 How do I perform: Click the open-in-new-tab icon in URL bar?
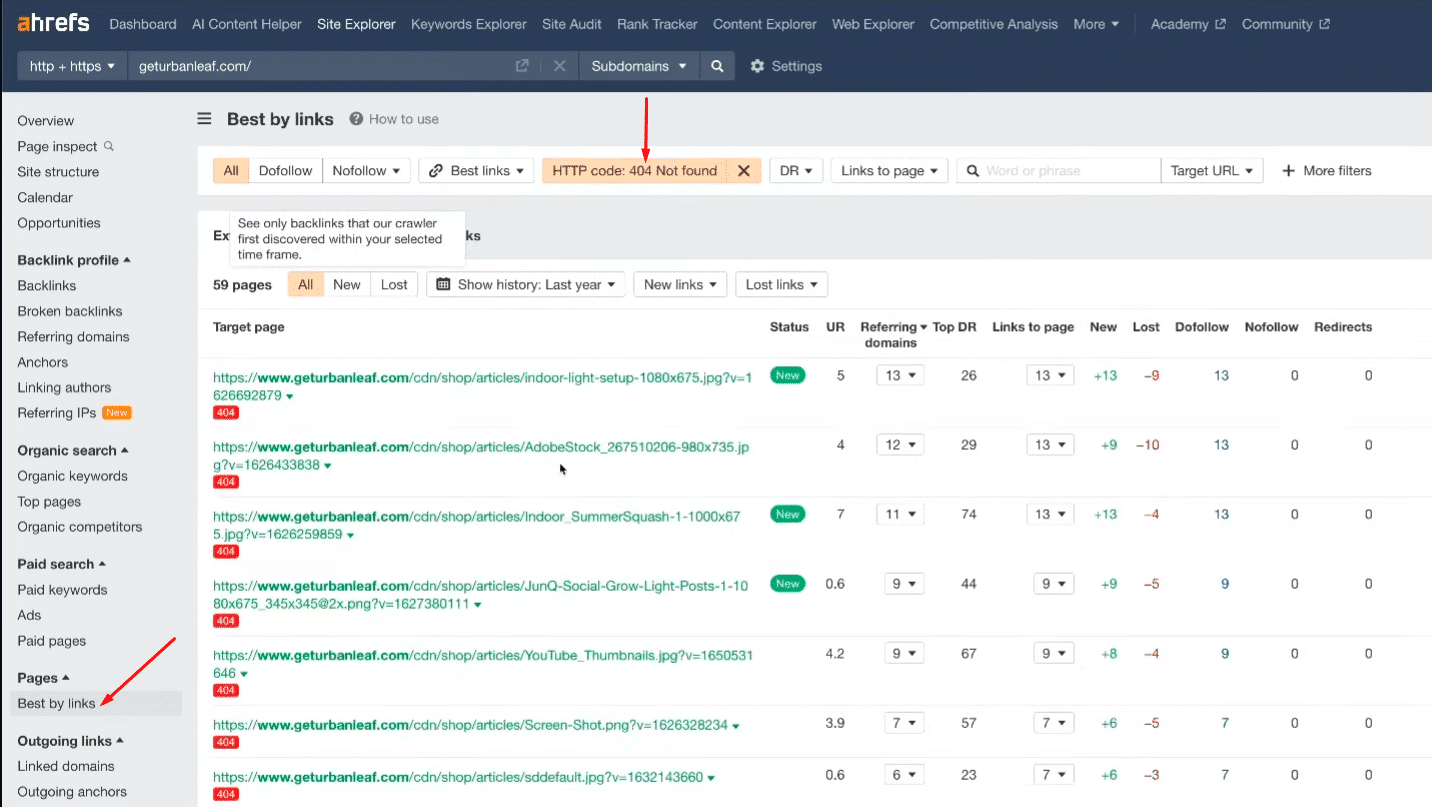point(522,66)
